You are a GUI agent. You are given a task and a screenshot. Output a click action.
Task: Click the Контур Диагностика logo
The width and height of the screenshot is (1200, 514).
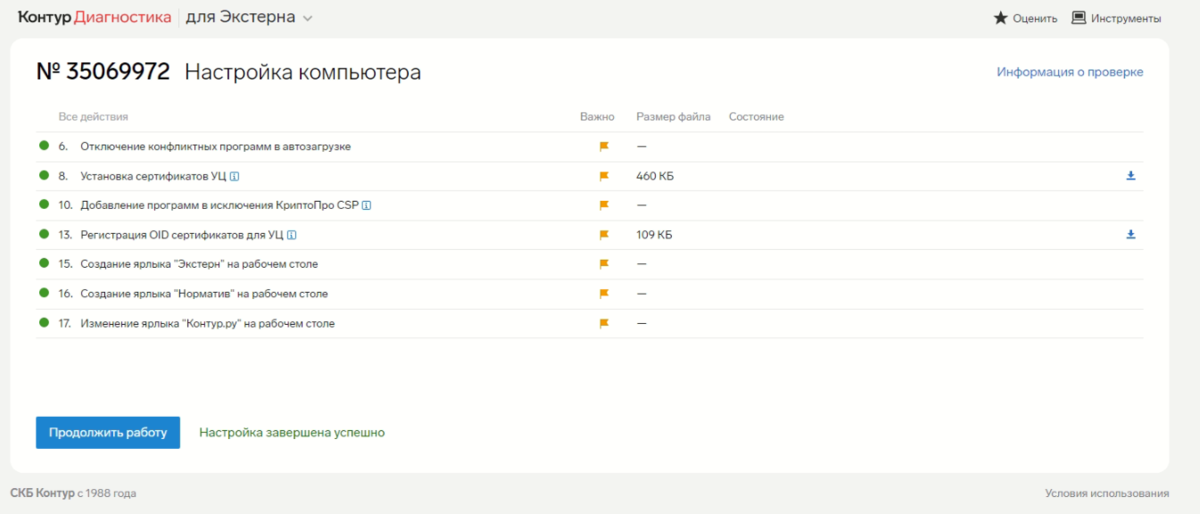tap(94, 17)
